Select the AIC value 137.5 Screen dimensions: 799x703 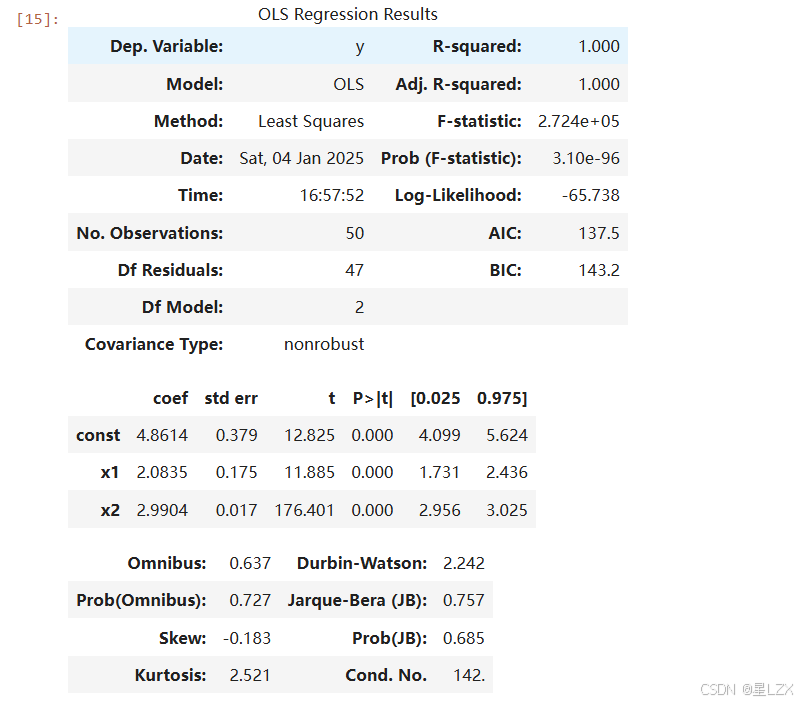599,233
